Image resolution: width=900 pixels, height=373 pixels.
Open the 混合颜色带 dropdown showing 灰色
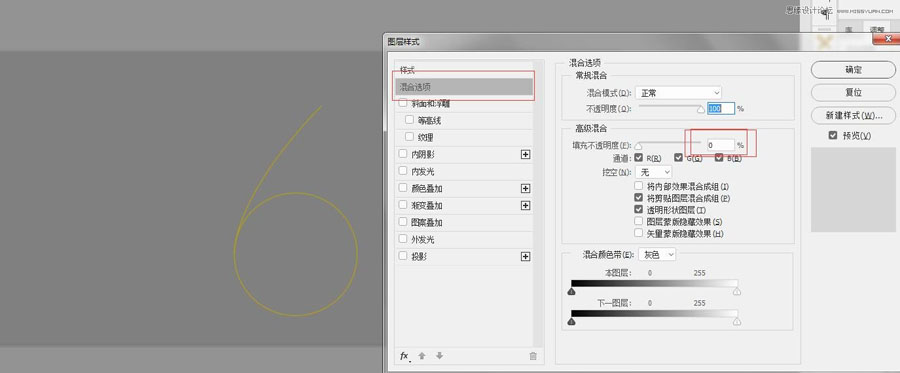[657, 254]
